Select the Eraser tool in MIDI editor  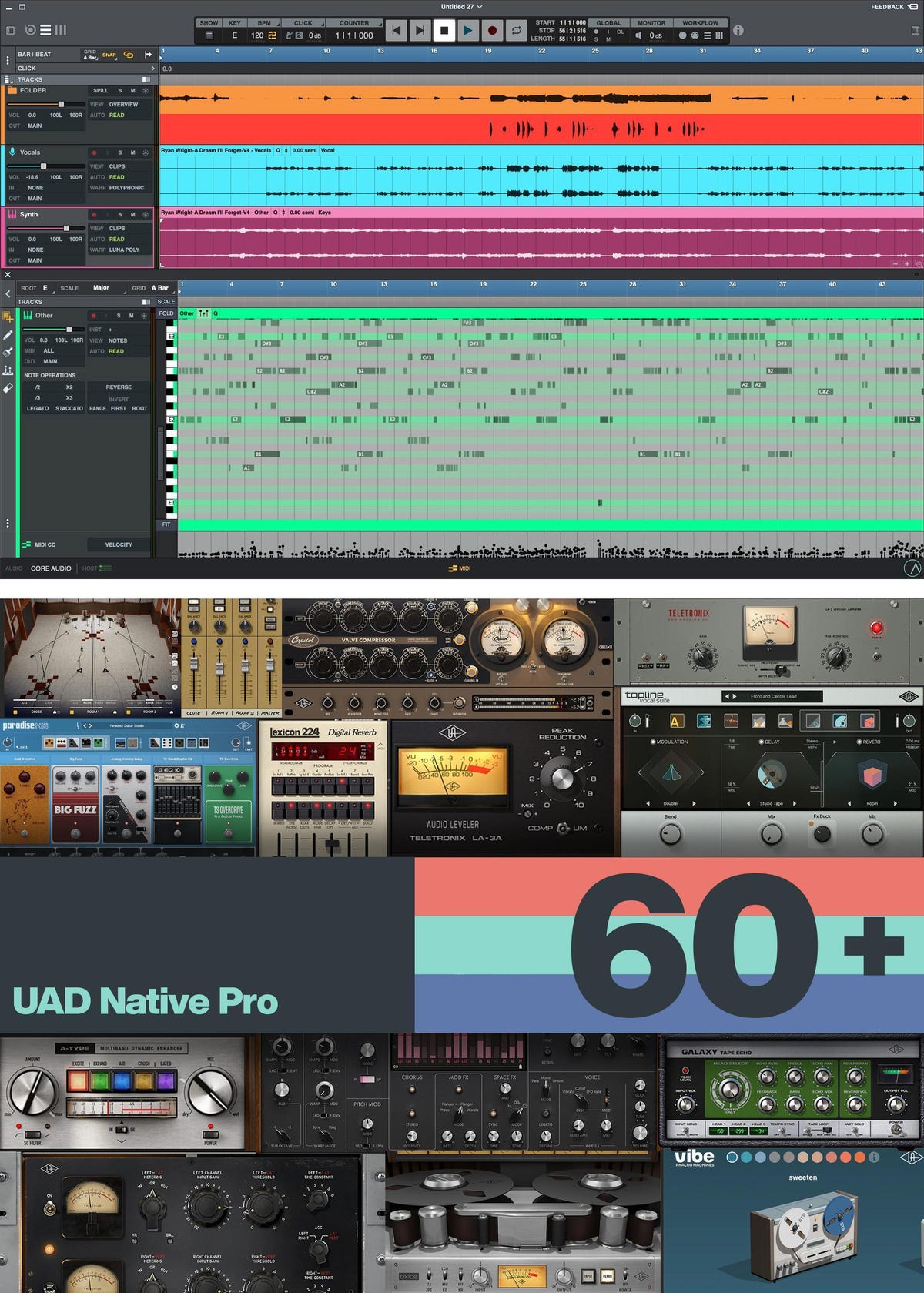8,388
